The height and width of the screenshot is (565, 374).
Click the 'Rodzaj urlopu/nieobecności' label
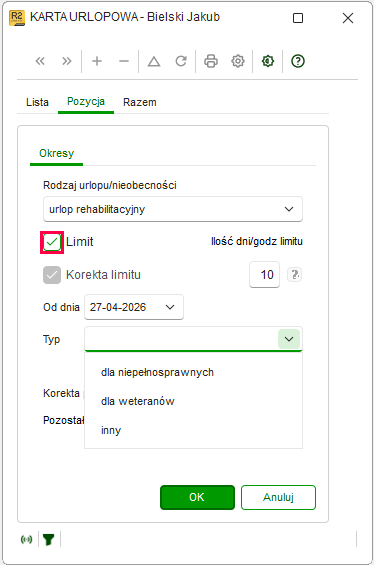pyautogui.click(x=110, y=185)
